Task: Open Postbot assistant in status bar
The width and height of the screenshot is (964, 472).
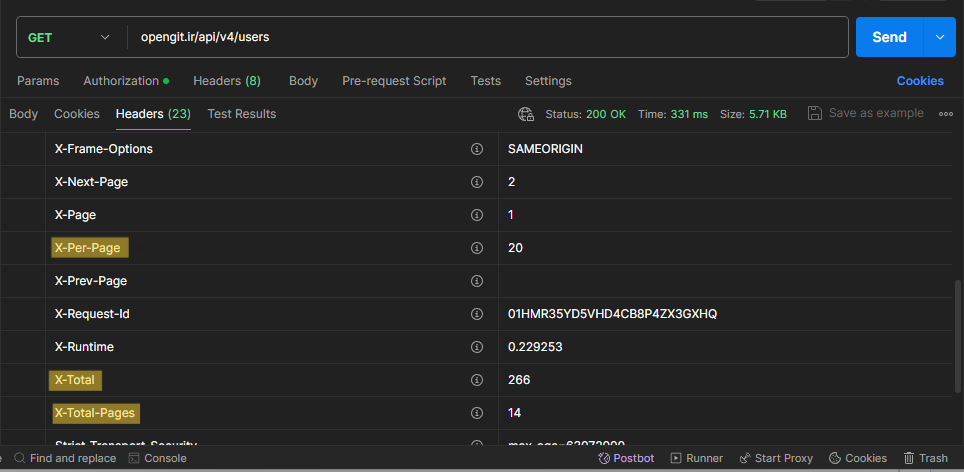Action: point(626,458)
